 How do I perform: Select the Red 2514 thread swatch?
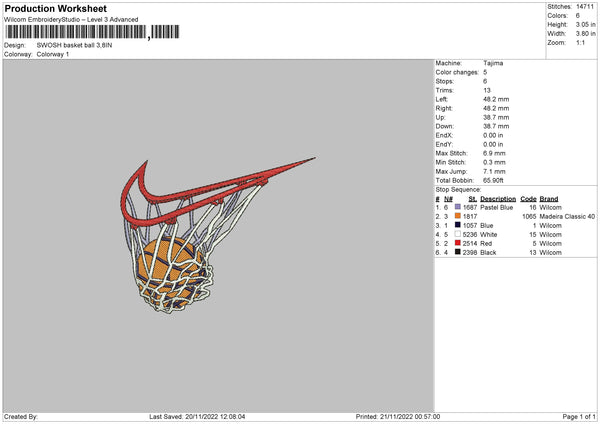tap(458, 243)
